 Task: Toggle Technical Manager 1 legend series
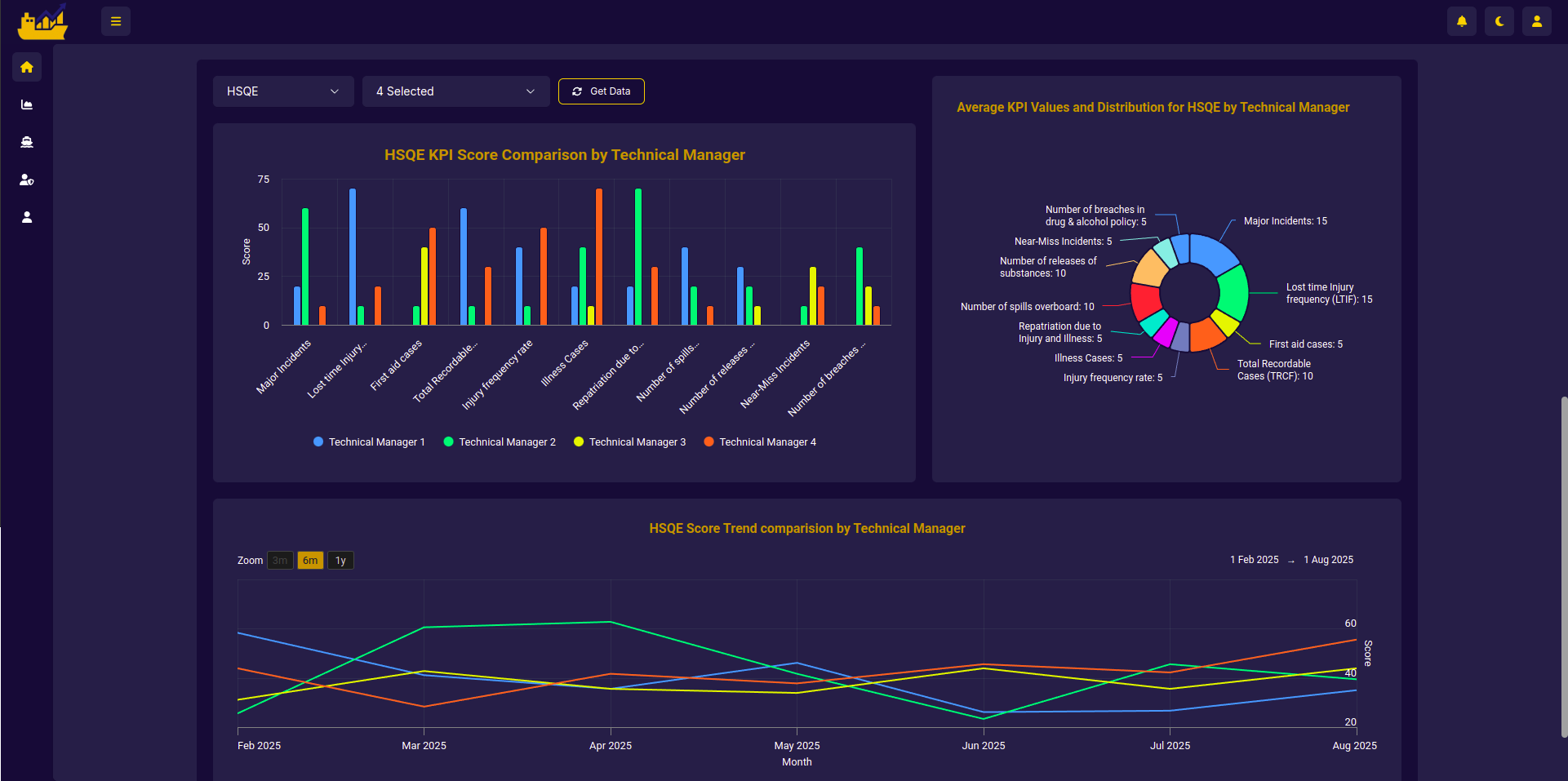(369, 442)
